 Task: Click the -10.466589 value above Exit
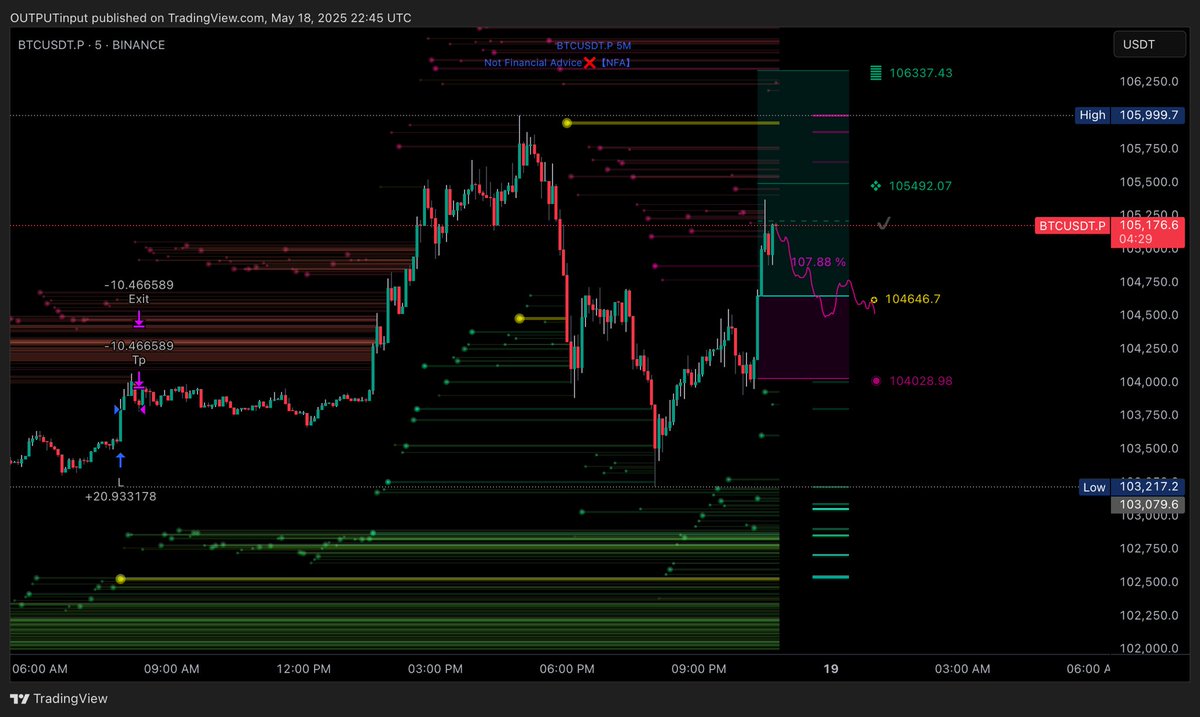click(x=139, y=285)
